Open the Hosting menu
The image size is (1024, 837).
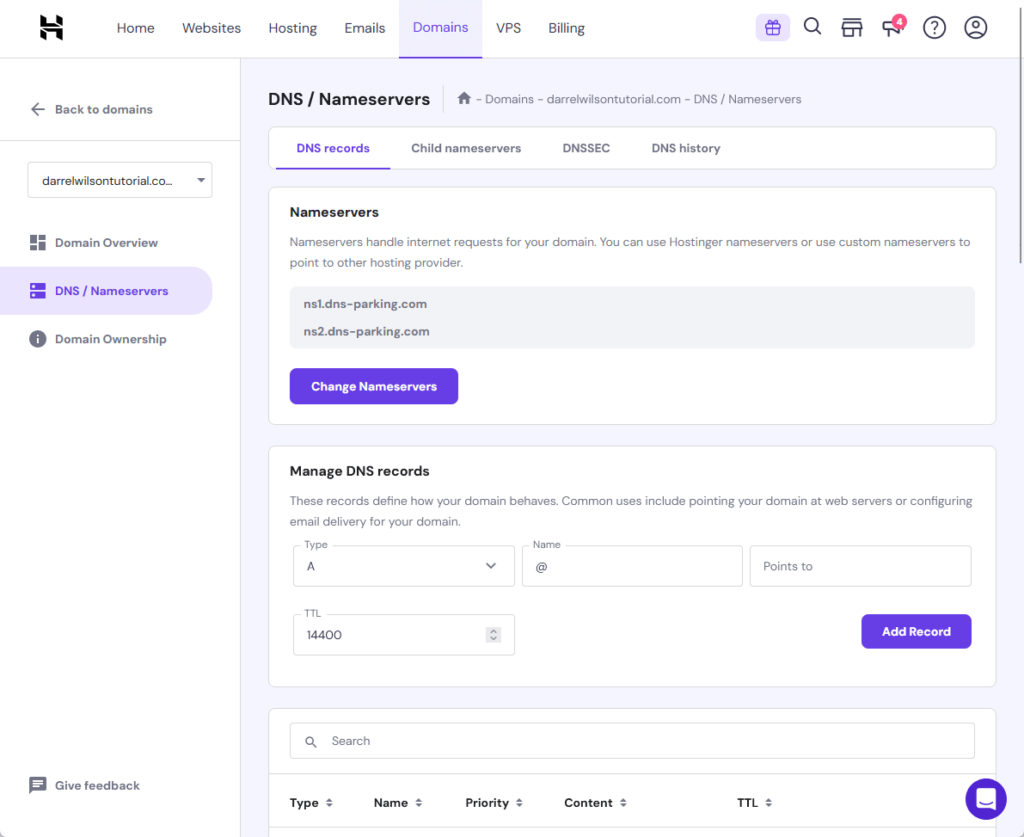tap(293, 28)
